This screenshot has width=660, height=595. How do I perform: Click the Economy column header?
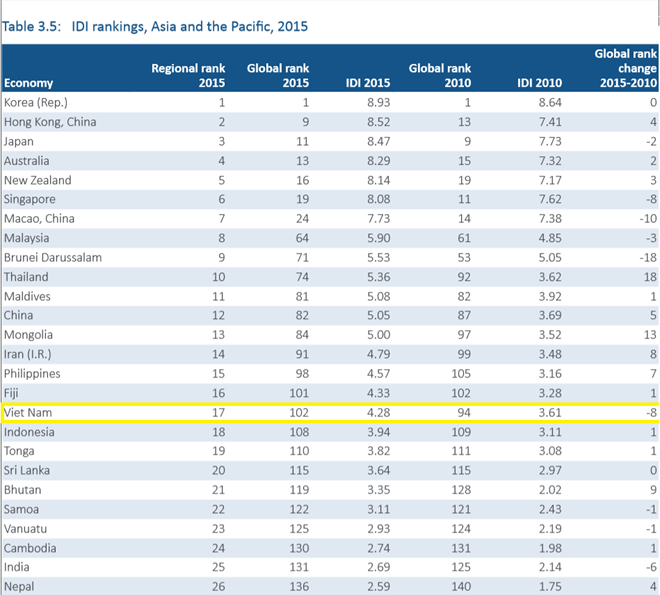(29, 83)
